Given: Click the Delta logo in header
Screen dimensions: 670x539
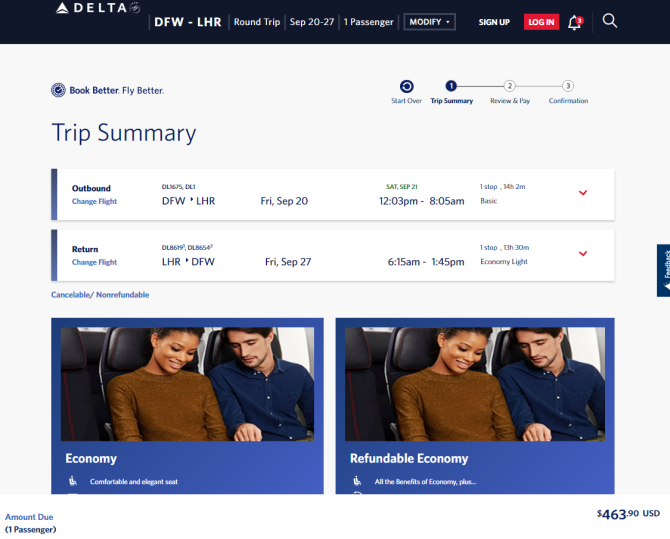Looking at the screenshot, I should pos(98,8).
